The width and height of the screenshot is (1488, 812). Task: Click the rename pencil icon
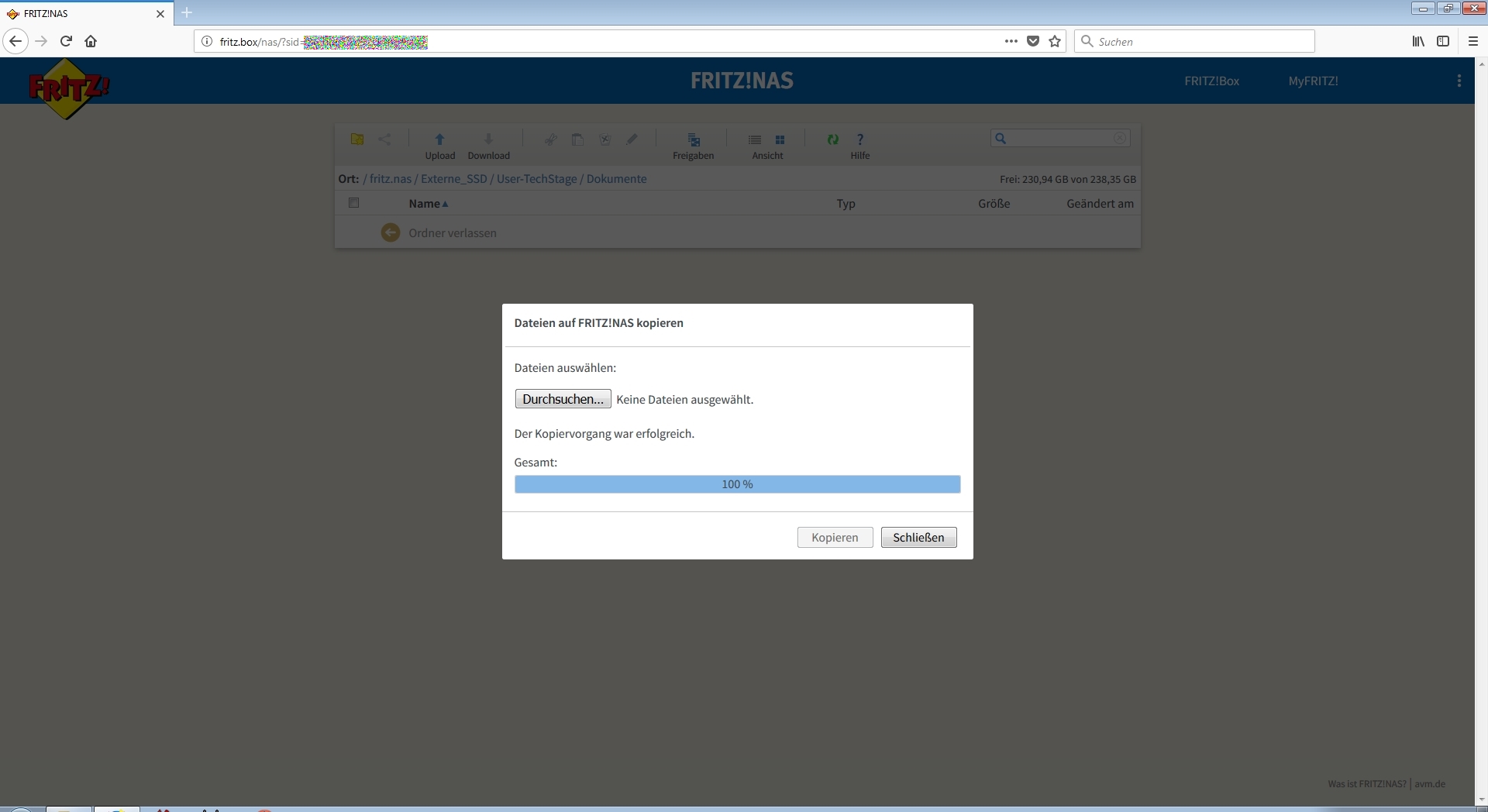click(632, 139)
